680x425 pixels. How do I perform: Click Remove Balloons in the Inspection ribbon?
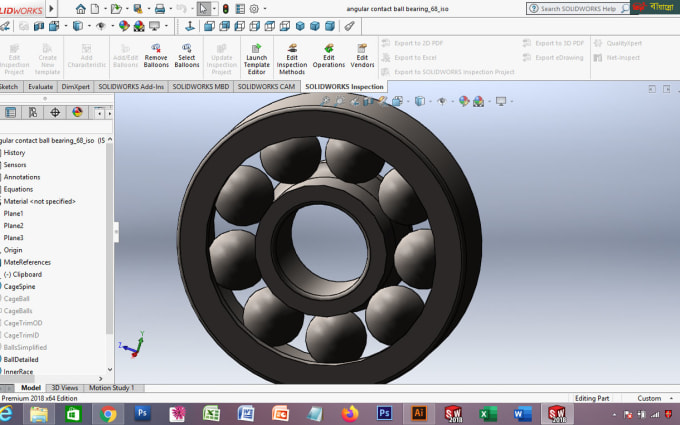coord(156,56)
